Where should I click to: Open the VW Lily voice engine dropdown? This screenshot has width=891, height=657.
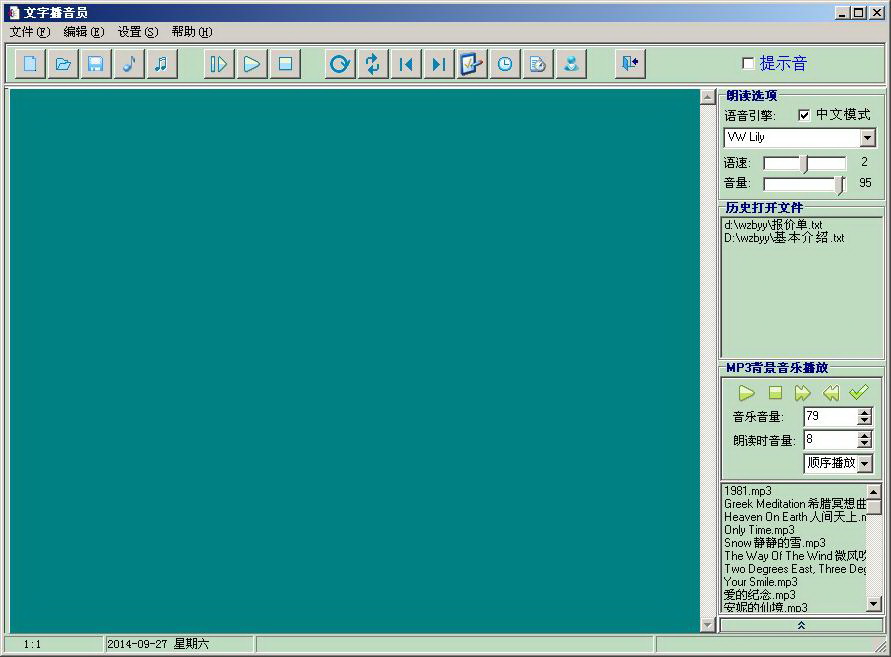click(x=867, y=138)
